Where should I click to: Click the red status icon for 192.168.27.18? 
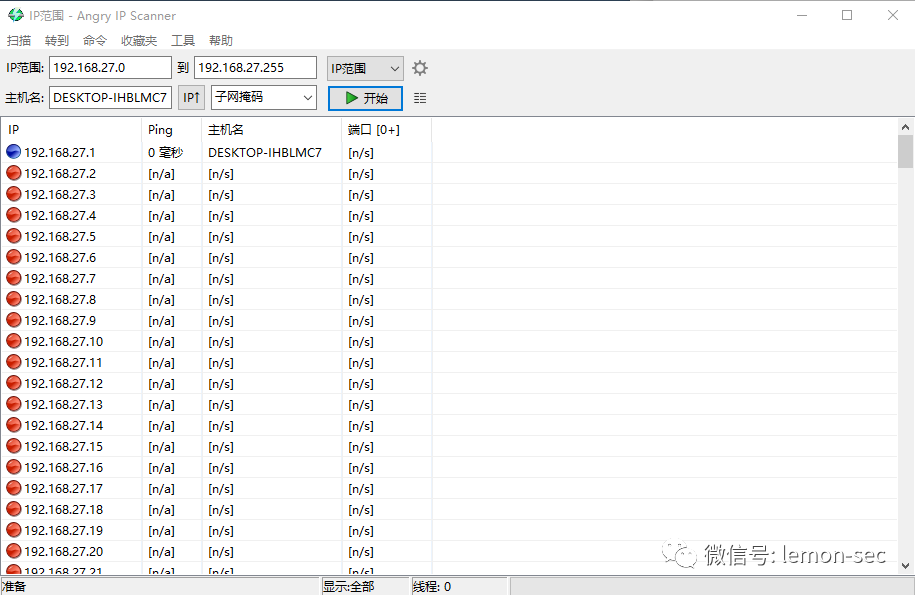pyautogui.click(x=13, y=509)
